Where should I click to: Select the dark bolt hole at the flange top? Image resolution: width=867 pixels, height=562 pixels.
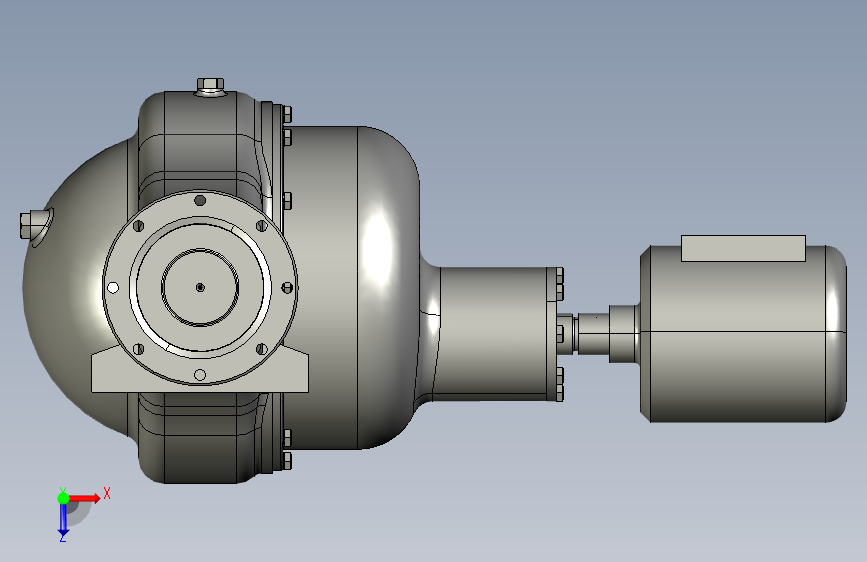[x=200, y=200]
